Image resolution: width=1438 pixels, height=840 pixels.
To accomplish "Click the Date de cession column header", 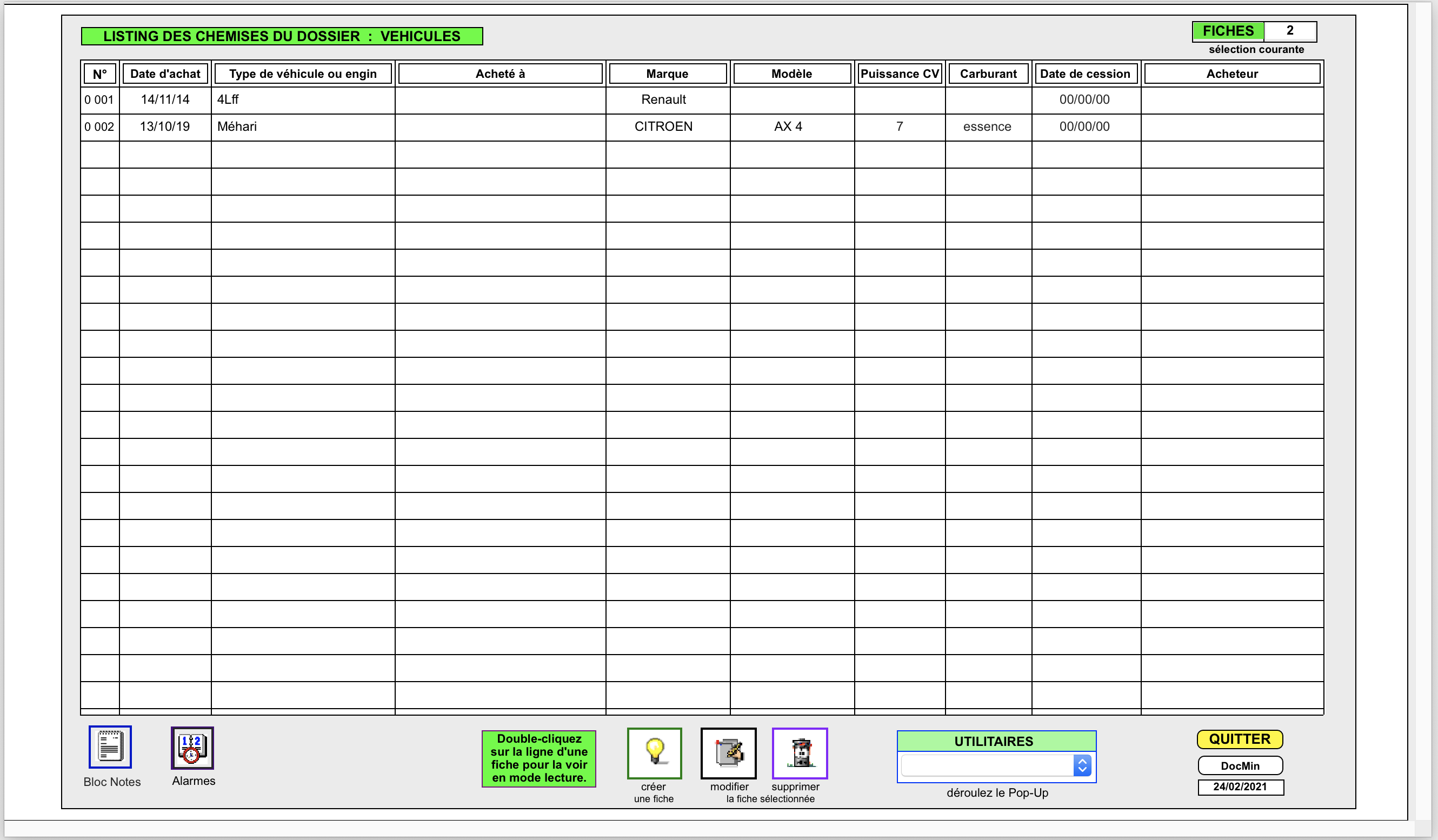I will 1086,74.
